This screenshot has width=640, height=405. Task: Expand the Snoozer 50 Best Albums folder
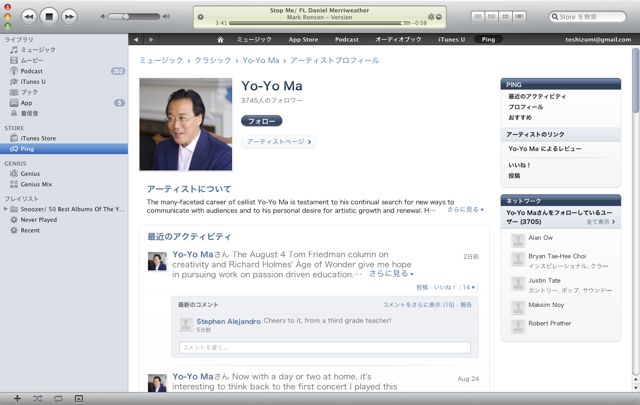(x=6, y=209)
